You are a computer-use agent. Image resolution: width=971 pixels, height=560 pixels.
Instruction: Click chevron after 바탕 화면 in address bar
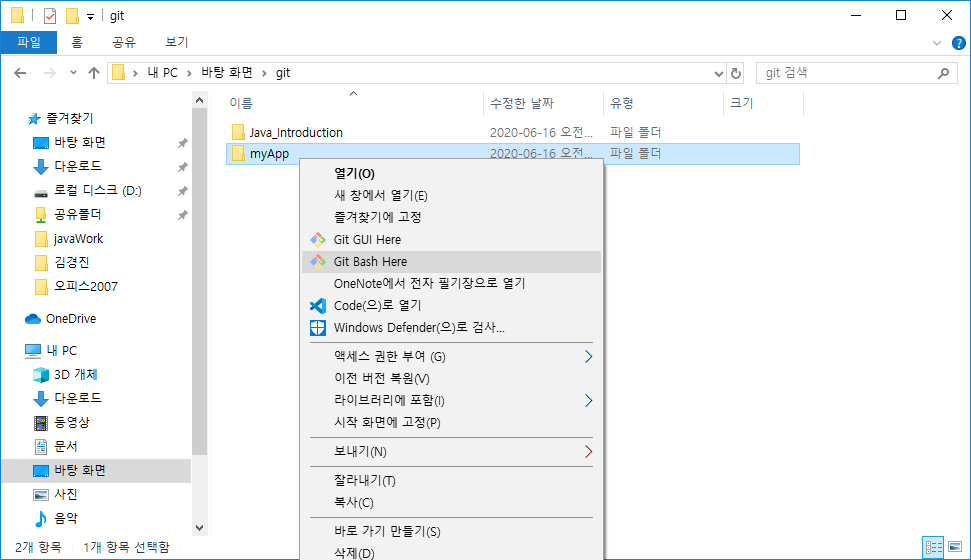coord(264,74)
